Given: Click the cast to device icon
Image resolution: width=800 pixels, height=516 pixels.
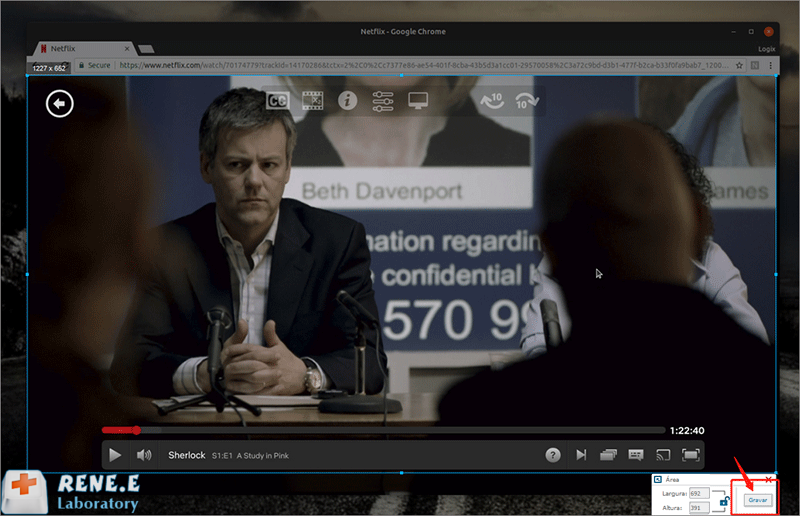Looking at the screenshot, I should [663, 455].
